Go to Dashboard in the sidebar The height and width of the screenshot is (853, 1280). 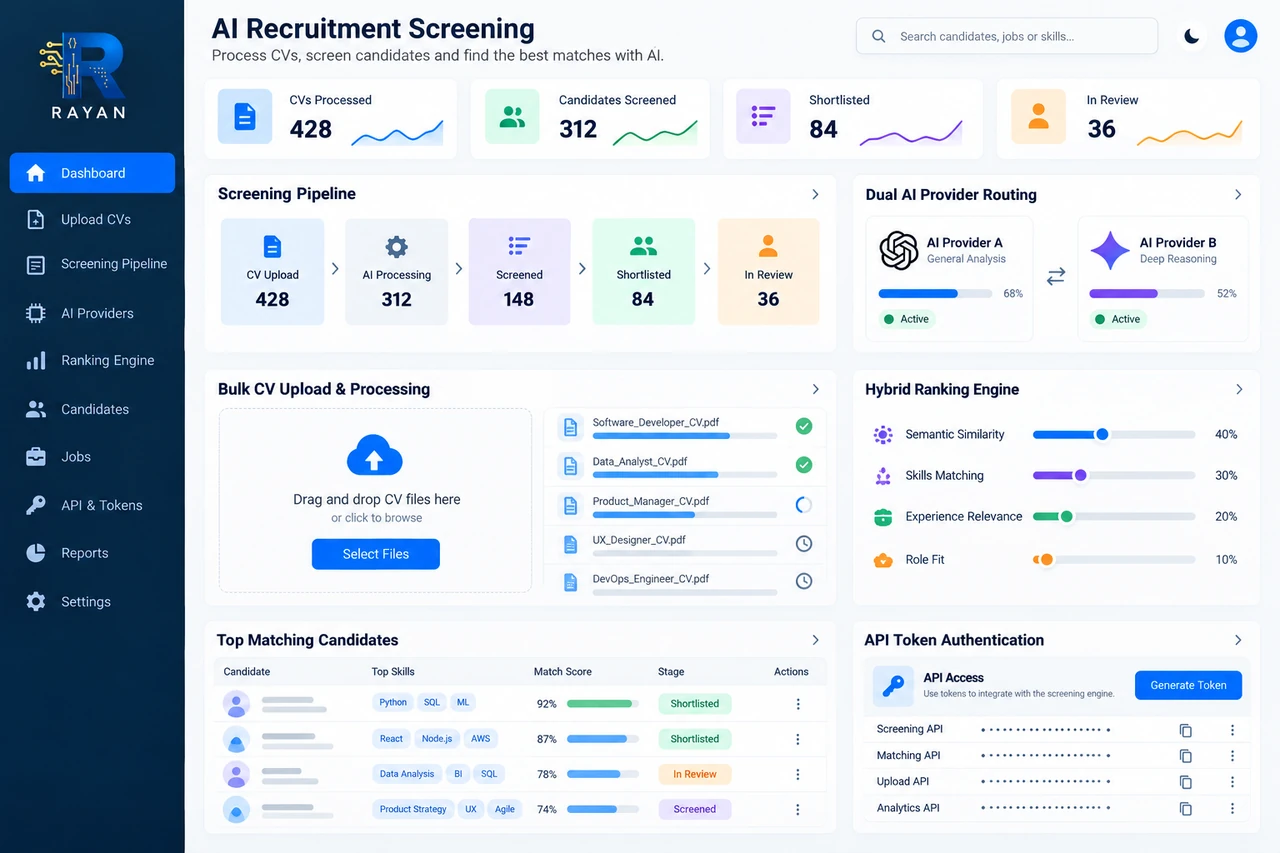click(x=92, y=173)
